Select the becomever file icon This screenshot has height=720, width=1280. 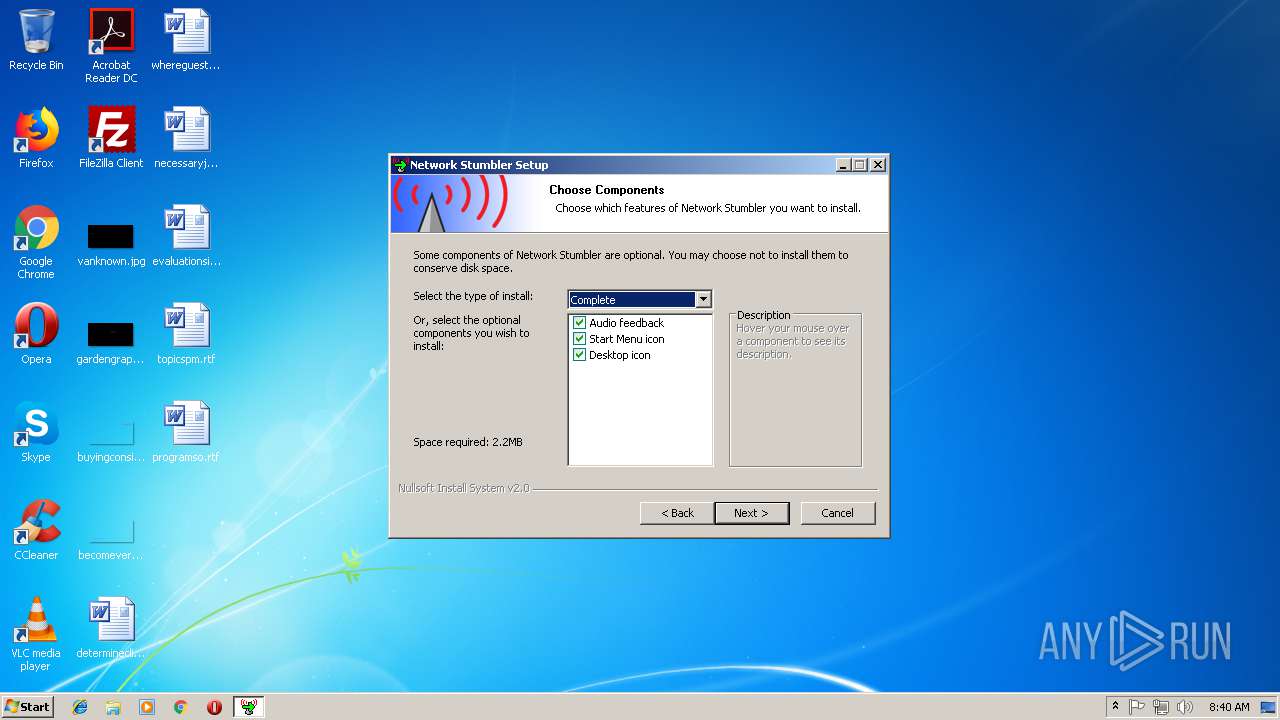(111, 536)
